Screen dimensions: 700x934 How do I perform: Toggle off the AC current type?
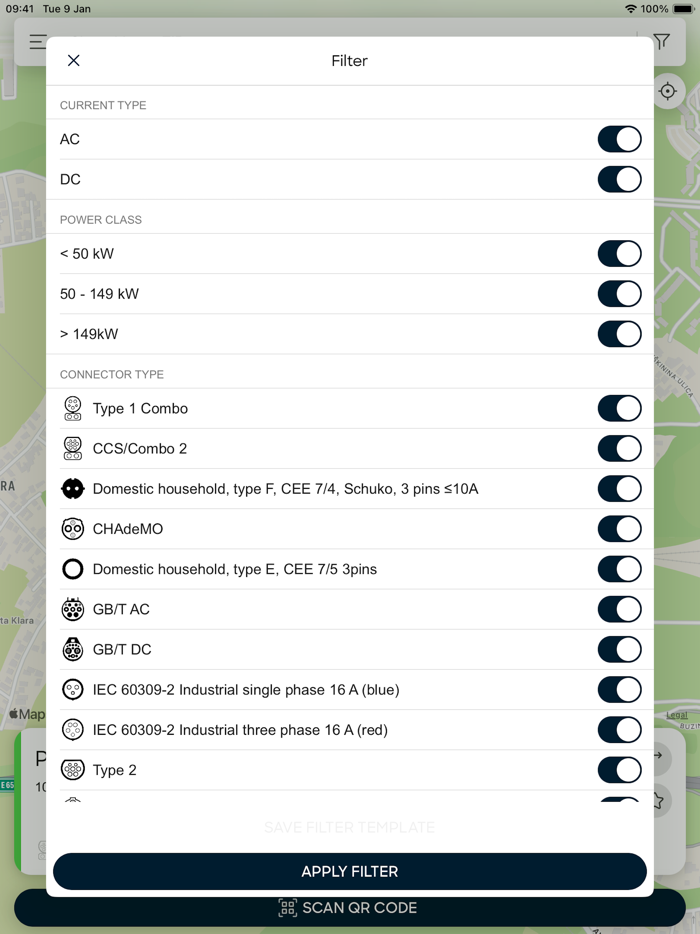click(x=619, y=139)
